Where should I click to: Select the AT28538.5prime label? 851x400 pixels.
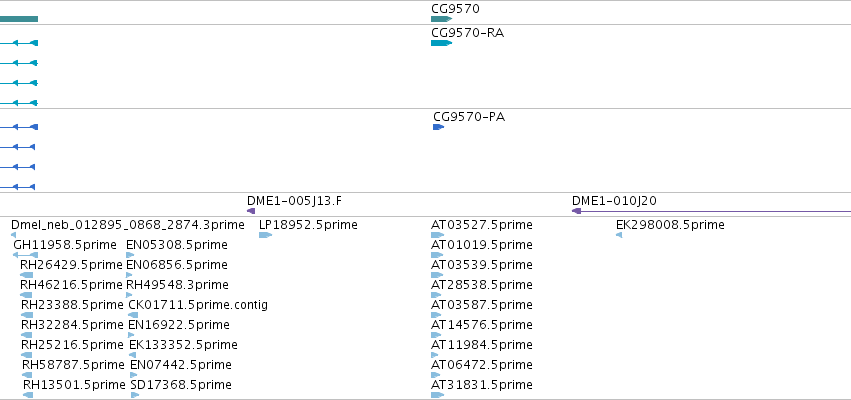(482, 285)
